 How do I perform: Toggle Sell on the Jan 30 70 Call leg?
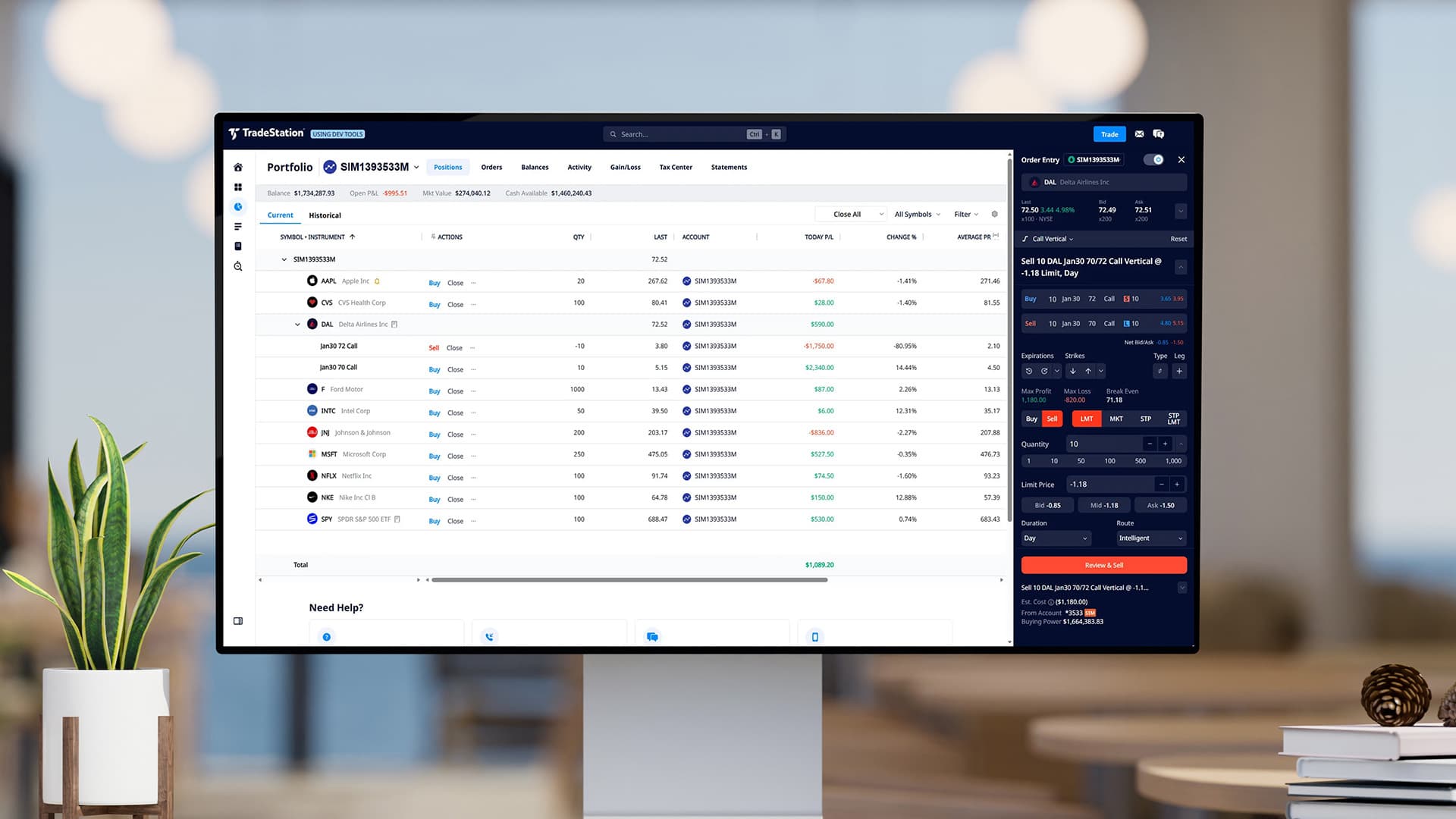point(1031,324)
